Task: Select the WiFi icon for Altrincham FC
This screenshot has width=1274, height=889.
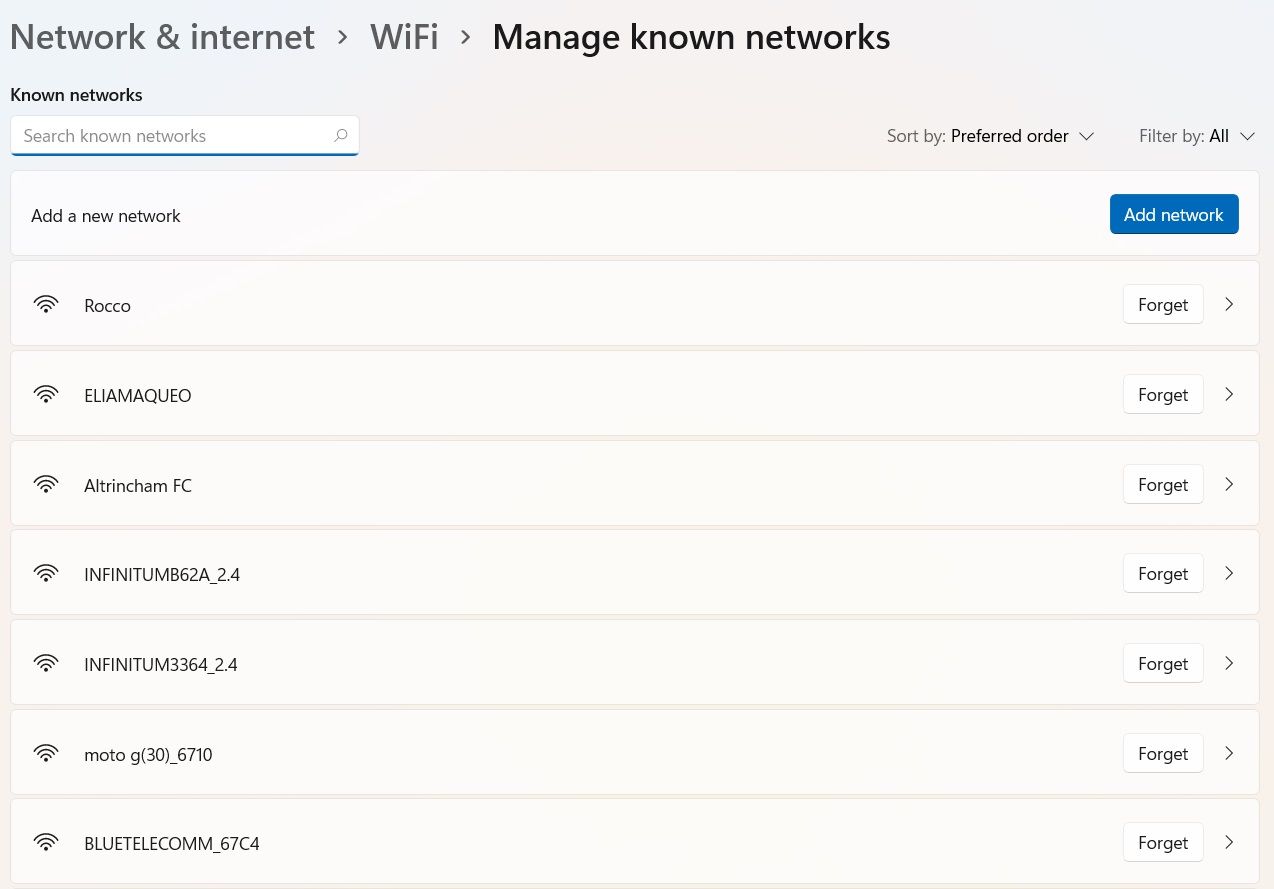Action: tap(46, 484)
